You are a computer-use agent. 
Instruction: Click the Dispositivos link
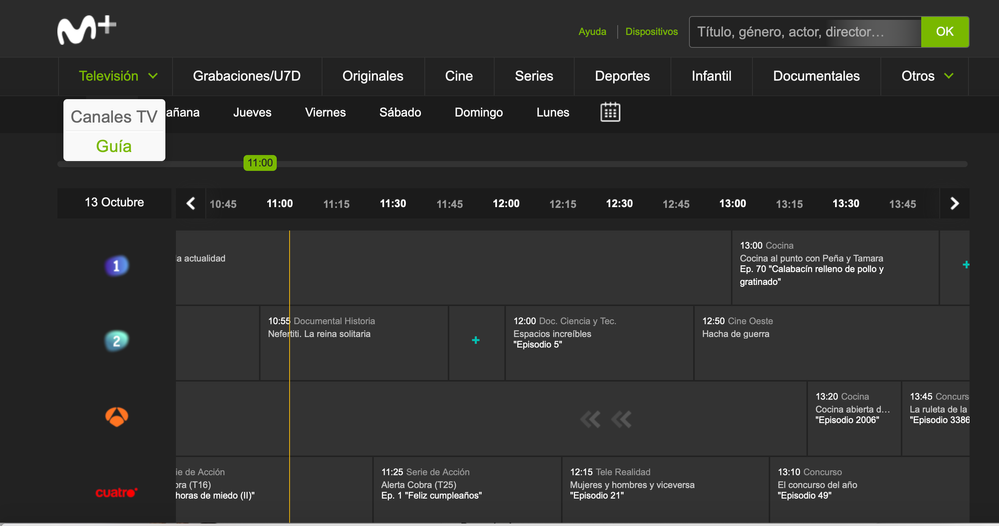pyautogui.click(x=651, y=32)
